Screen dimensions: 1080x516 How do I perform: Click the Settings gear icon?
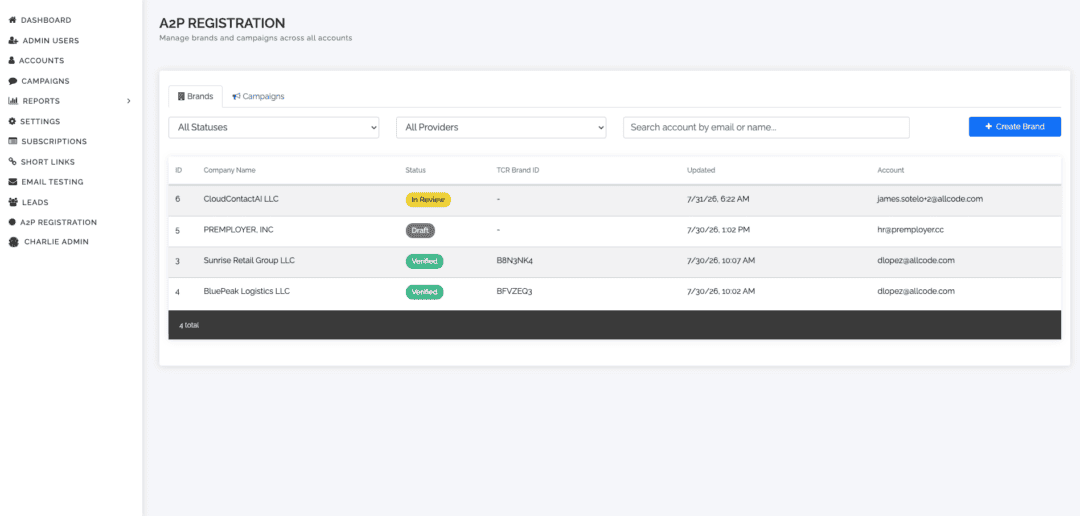(12, 121)
